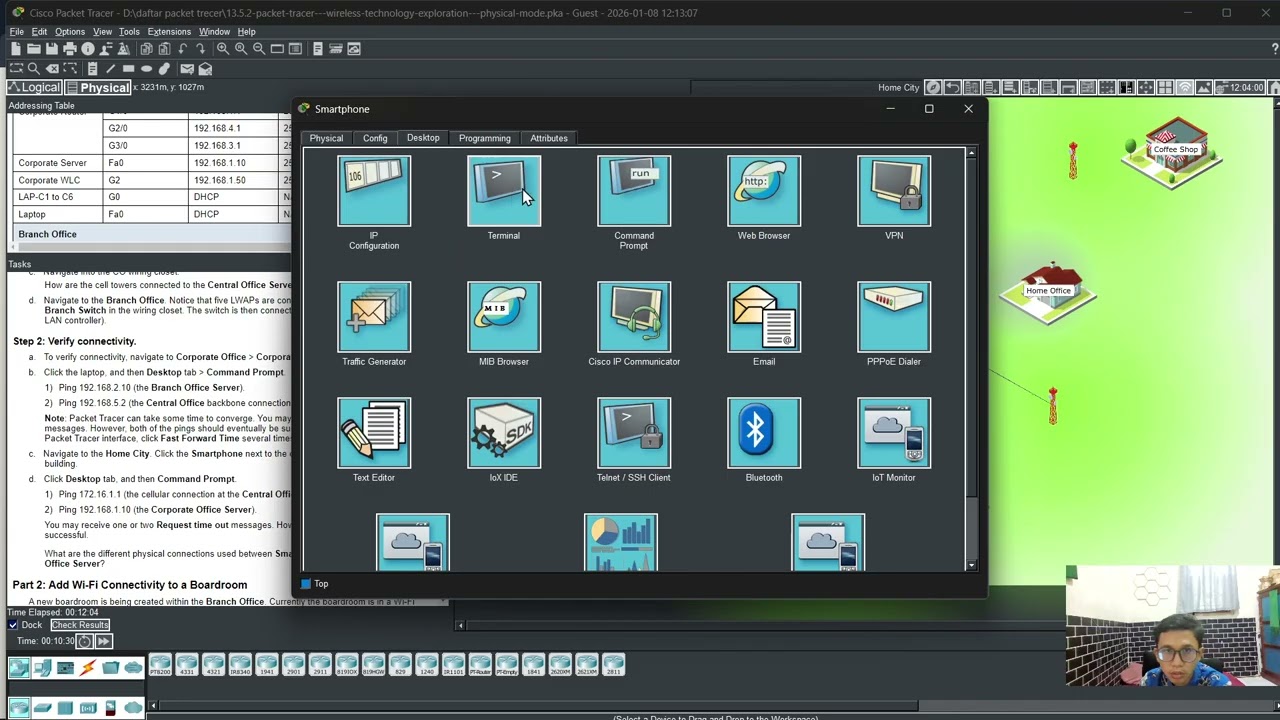Toggle the Top checkbox in Smartphone window
The width and height of the screenshot is (1280, 720).
[x=307, y=584]
